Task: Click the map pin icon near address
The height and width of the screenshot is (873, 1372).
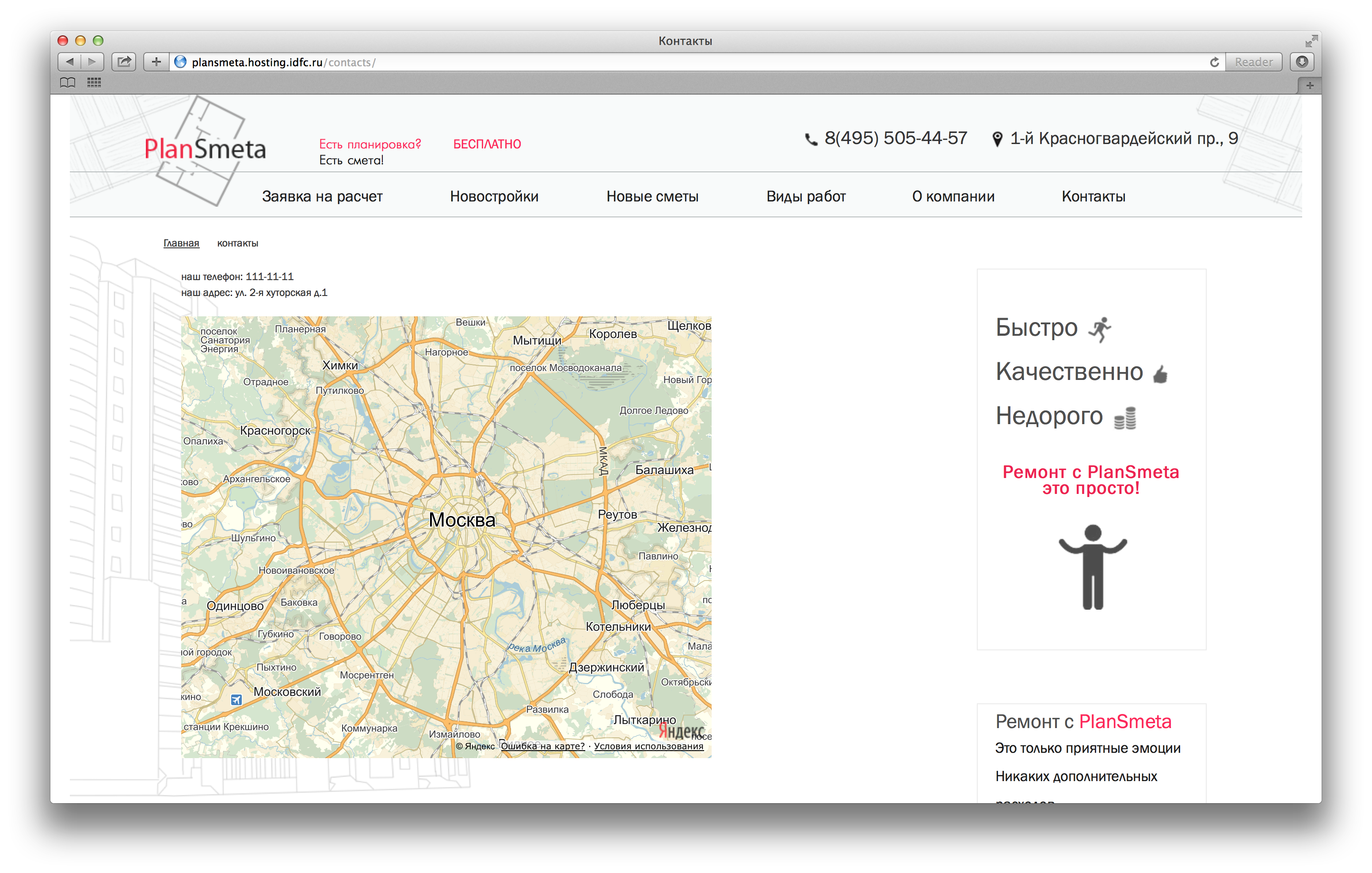Action: 997,140
